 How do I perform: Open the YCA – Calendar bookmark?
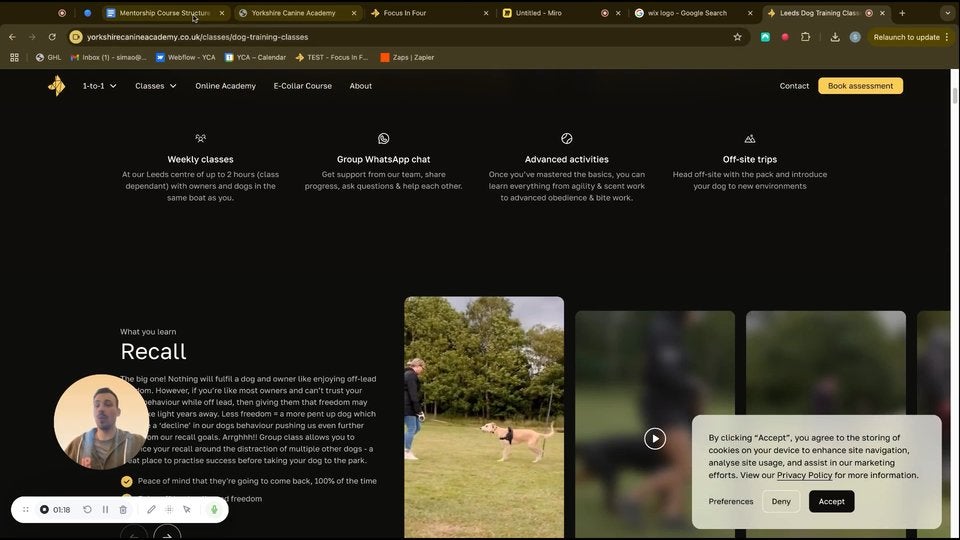click(255, 57)
